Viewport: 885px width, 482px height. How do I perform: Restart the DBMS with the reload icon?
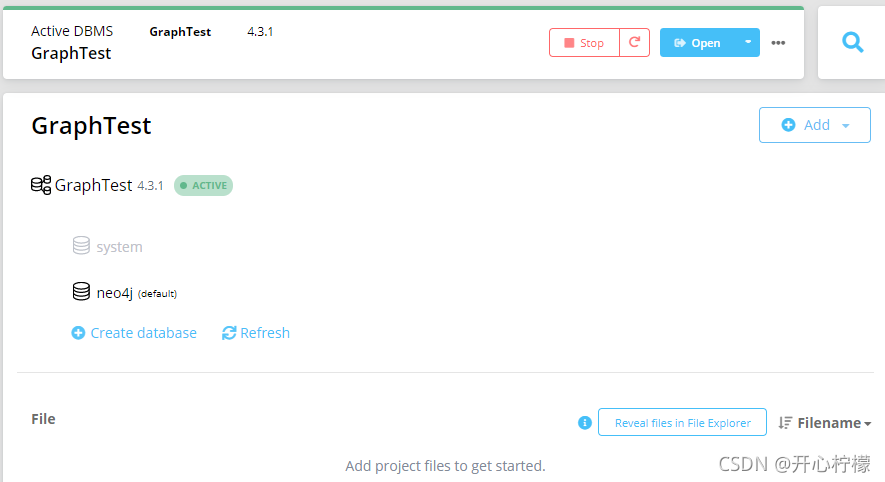tap(634, 43)
